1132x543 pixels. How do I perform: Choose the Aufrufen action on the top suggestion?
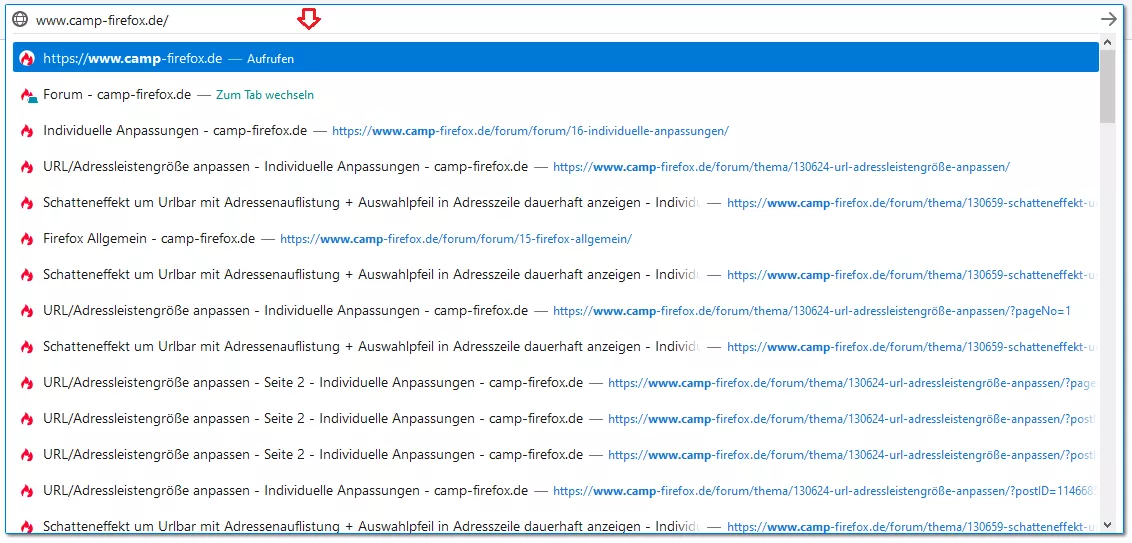270,59
